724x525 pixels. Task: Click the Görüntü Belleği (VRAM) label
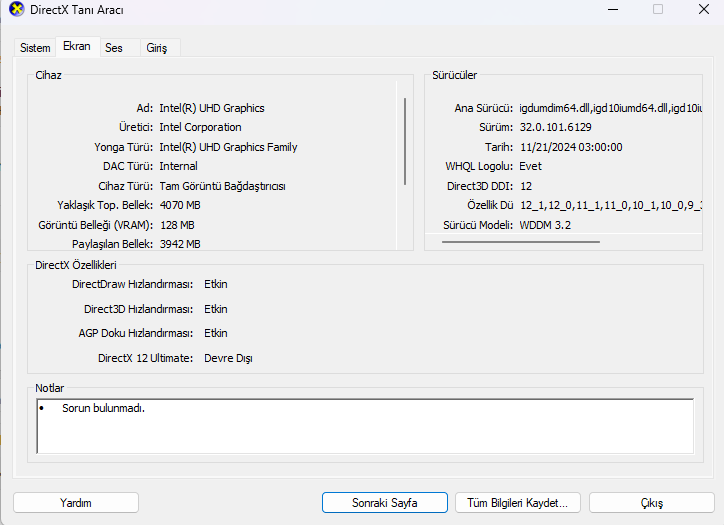pos(96,225)
